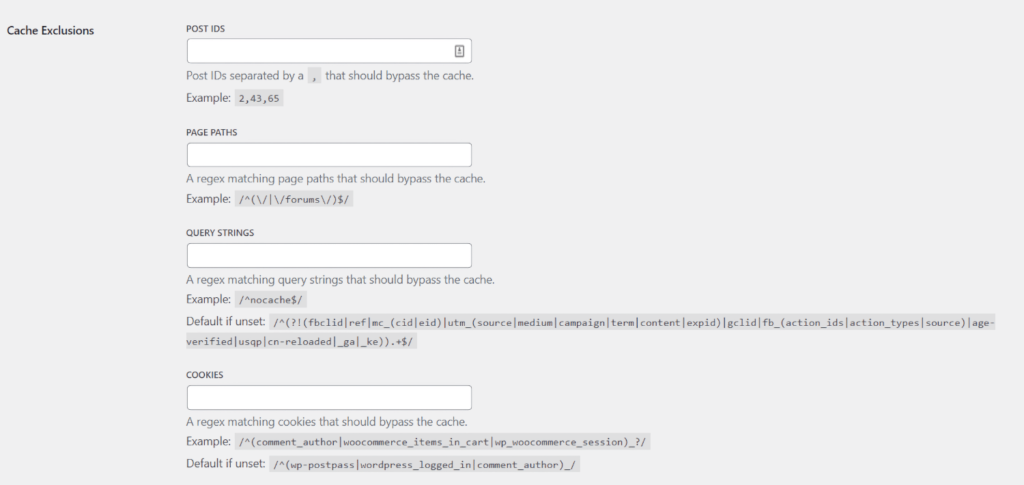Click the comma separator code snippet
1024x485 pixels.
click(x=314, y=76)
